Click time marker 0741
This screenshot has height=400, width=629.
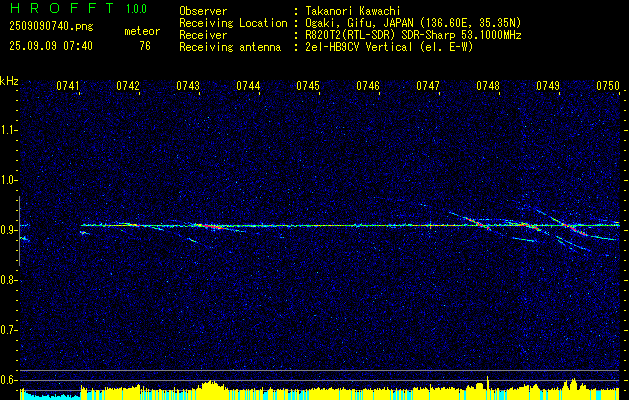[68, 86]
